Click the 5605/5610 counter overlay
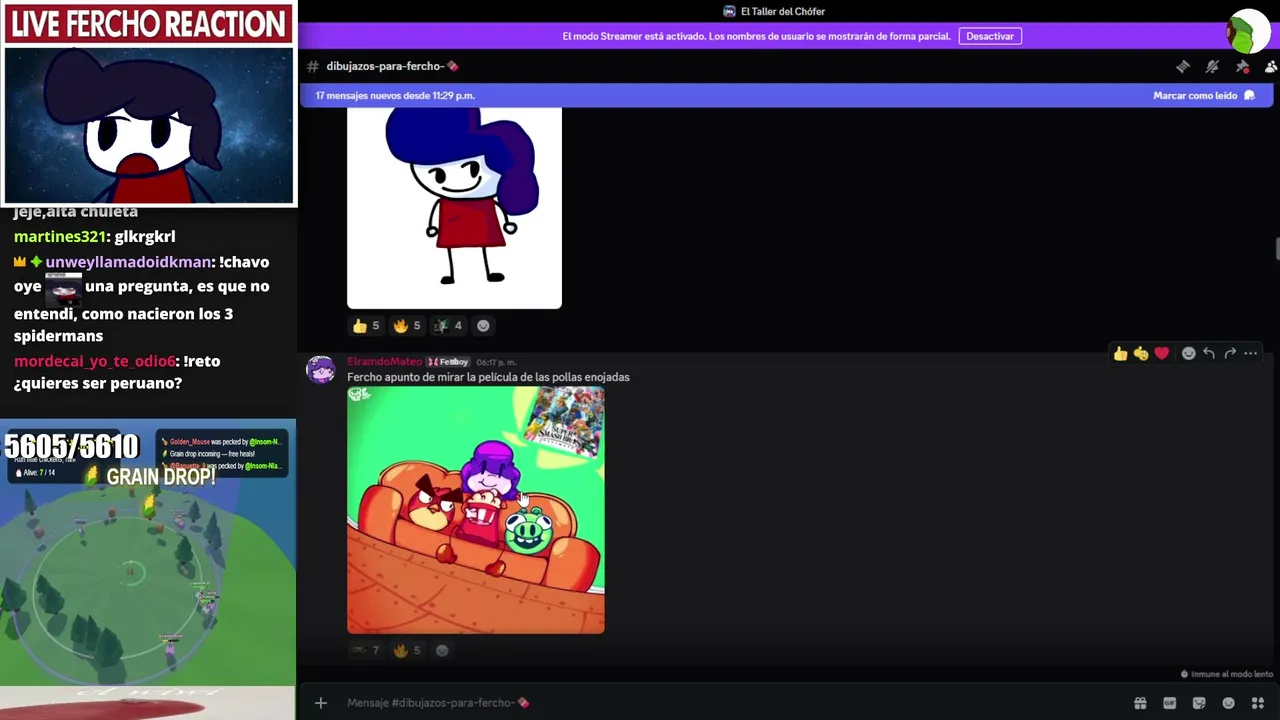The height and width of the screenshot is (720, 1280). pyautogui.click(x=71, y=446)
